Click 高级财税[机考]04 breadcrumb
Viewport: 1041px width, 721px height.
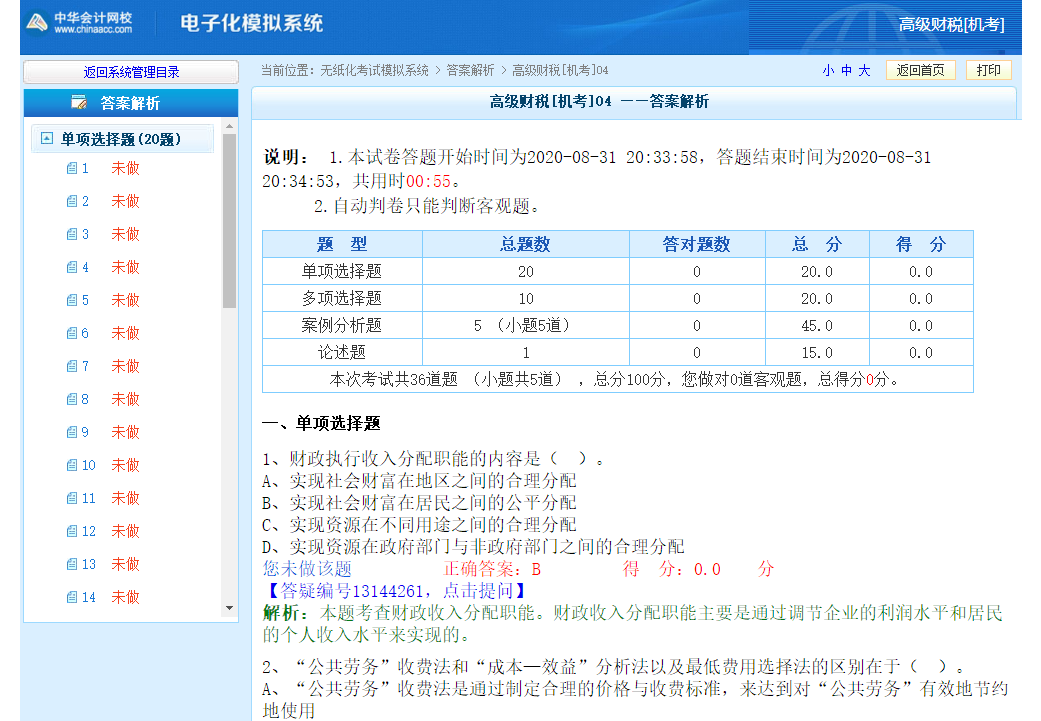point(560,70)
